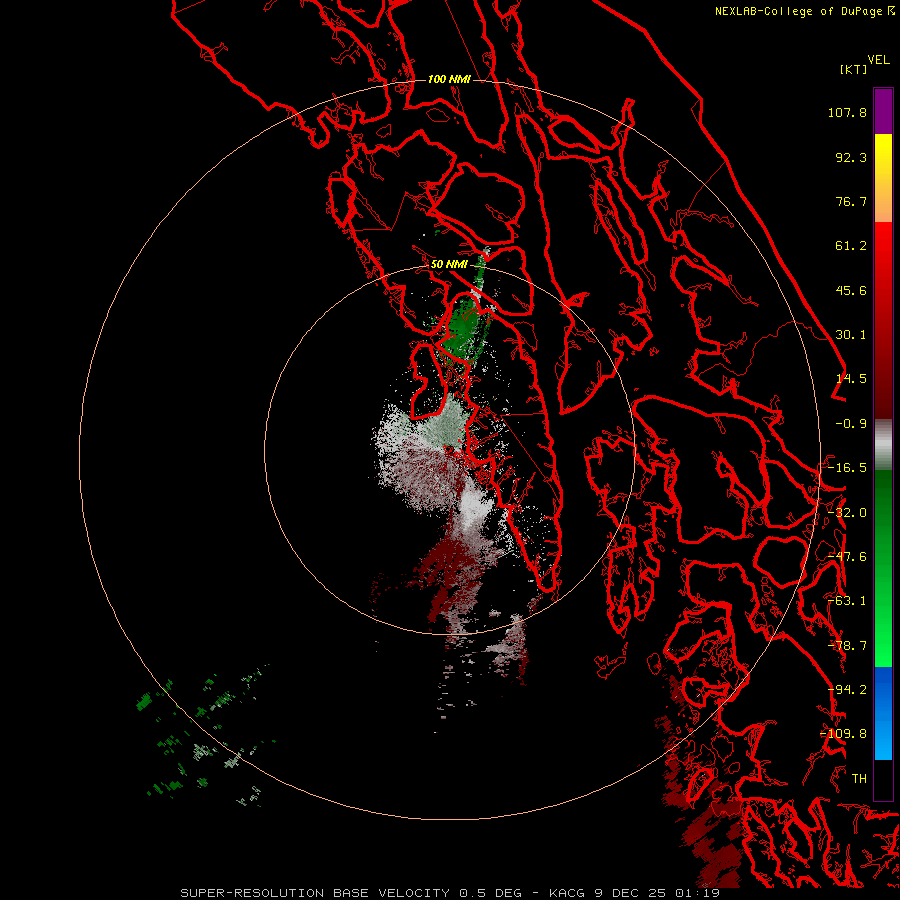Select the 30.1 velocity scale value
Viewport: 900px width, 900px height.
pos(851,335)
